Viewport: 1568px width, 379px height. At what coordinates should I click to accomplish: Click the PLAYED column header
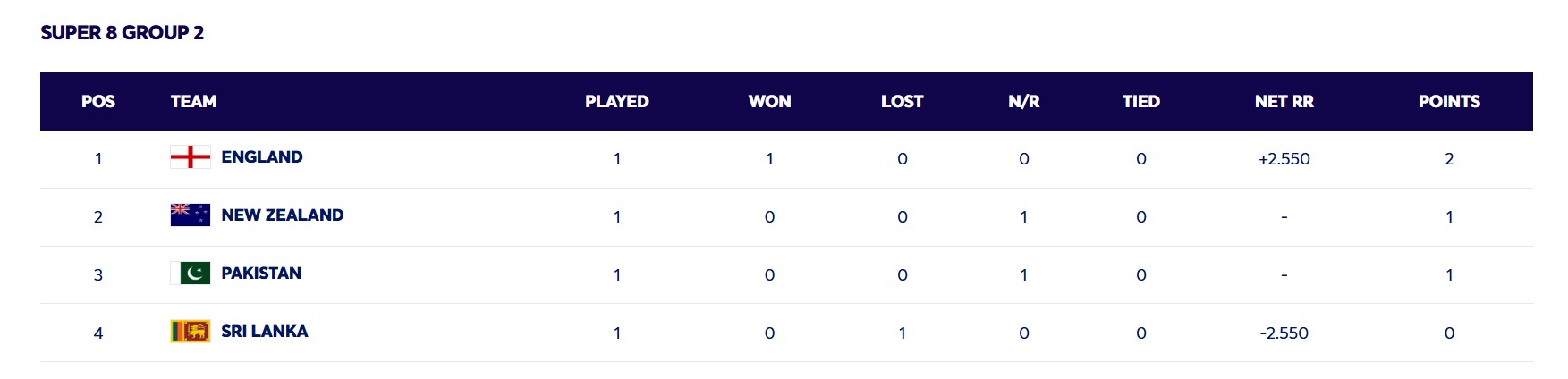tap(617, 102)
